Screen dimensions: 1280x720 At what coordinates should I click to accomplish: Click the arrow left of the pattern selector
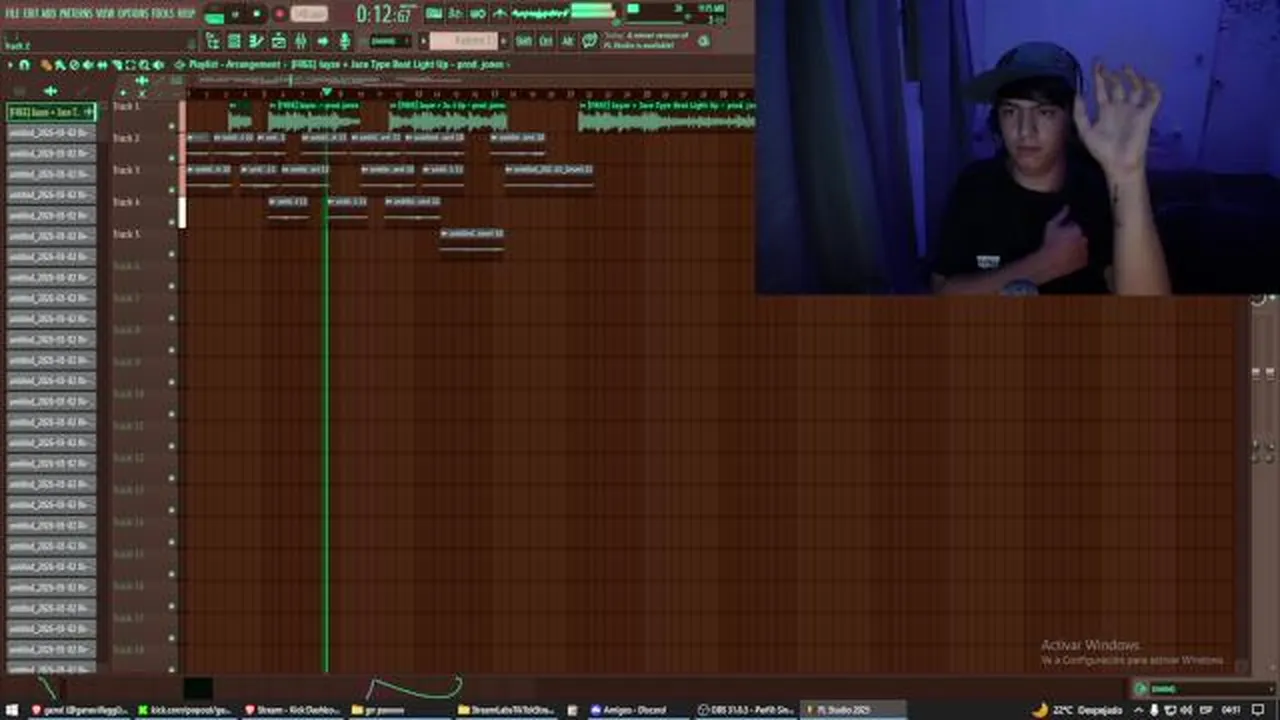pos(423,41)
